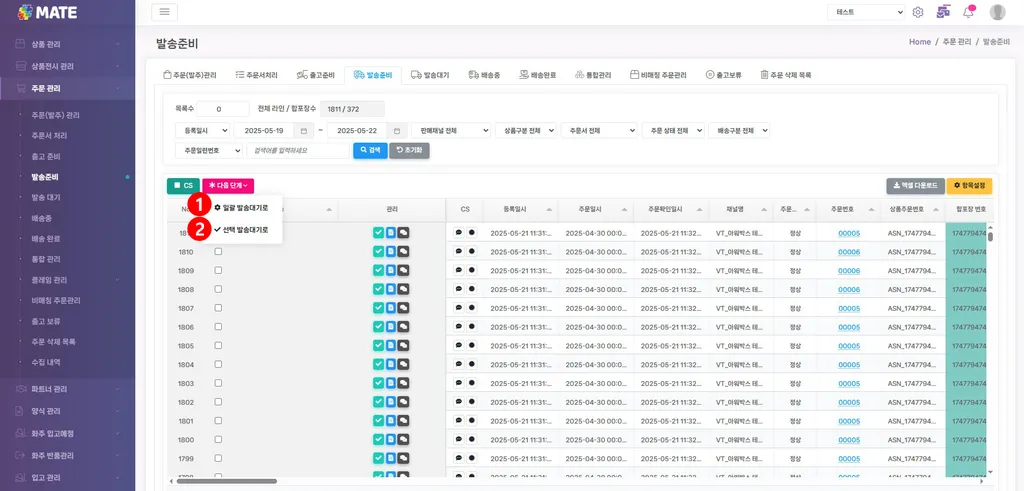Click the blue 검색 search button
1024x491 pixels.
[370, 150]
